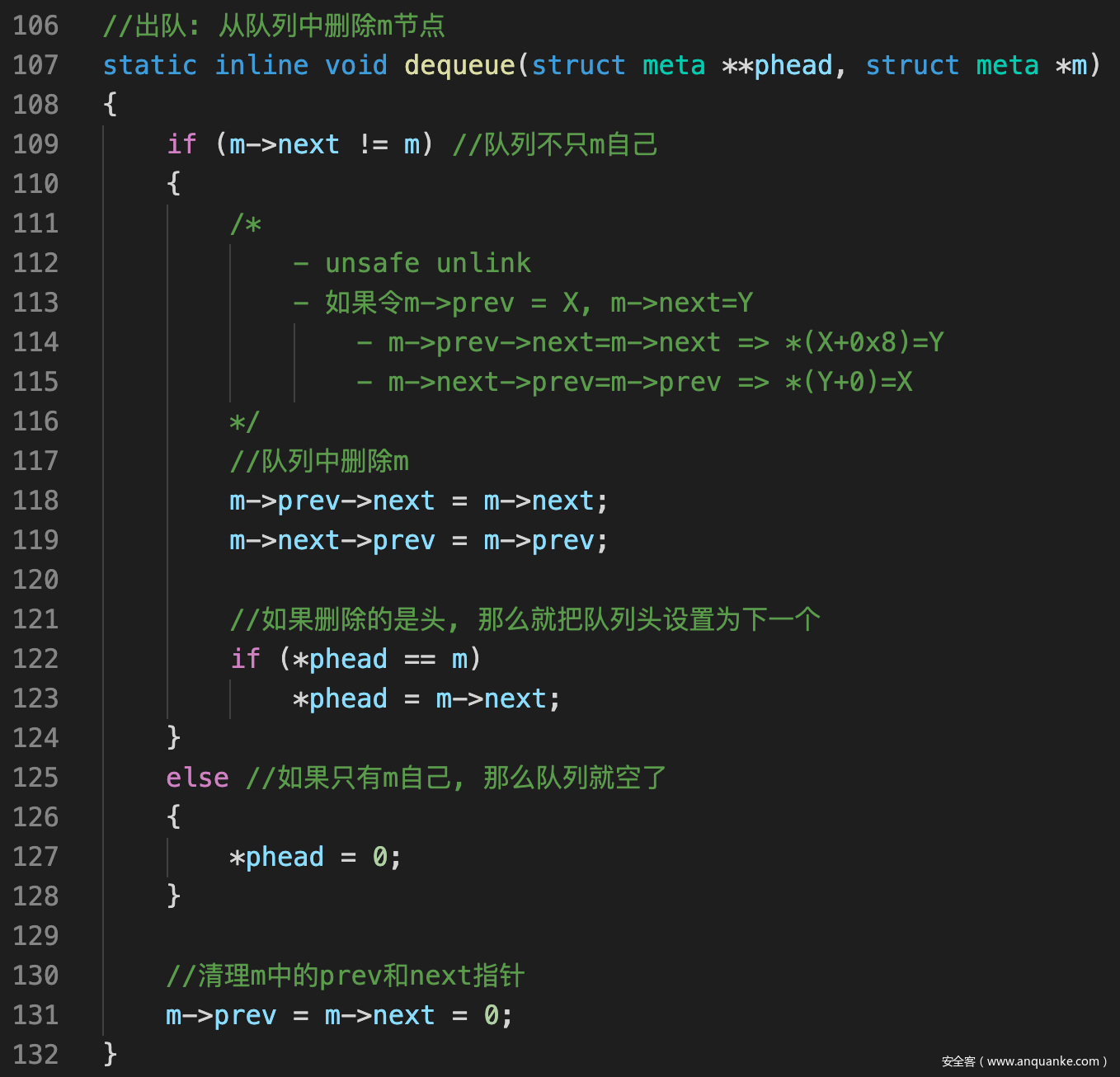Click the 'inline' keyword
Image resolution: width=1120 pixels, height=1077 pixels.
tap(261, 65)
